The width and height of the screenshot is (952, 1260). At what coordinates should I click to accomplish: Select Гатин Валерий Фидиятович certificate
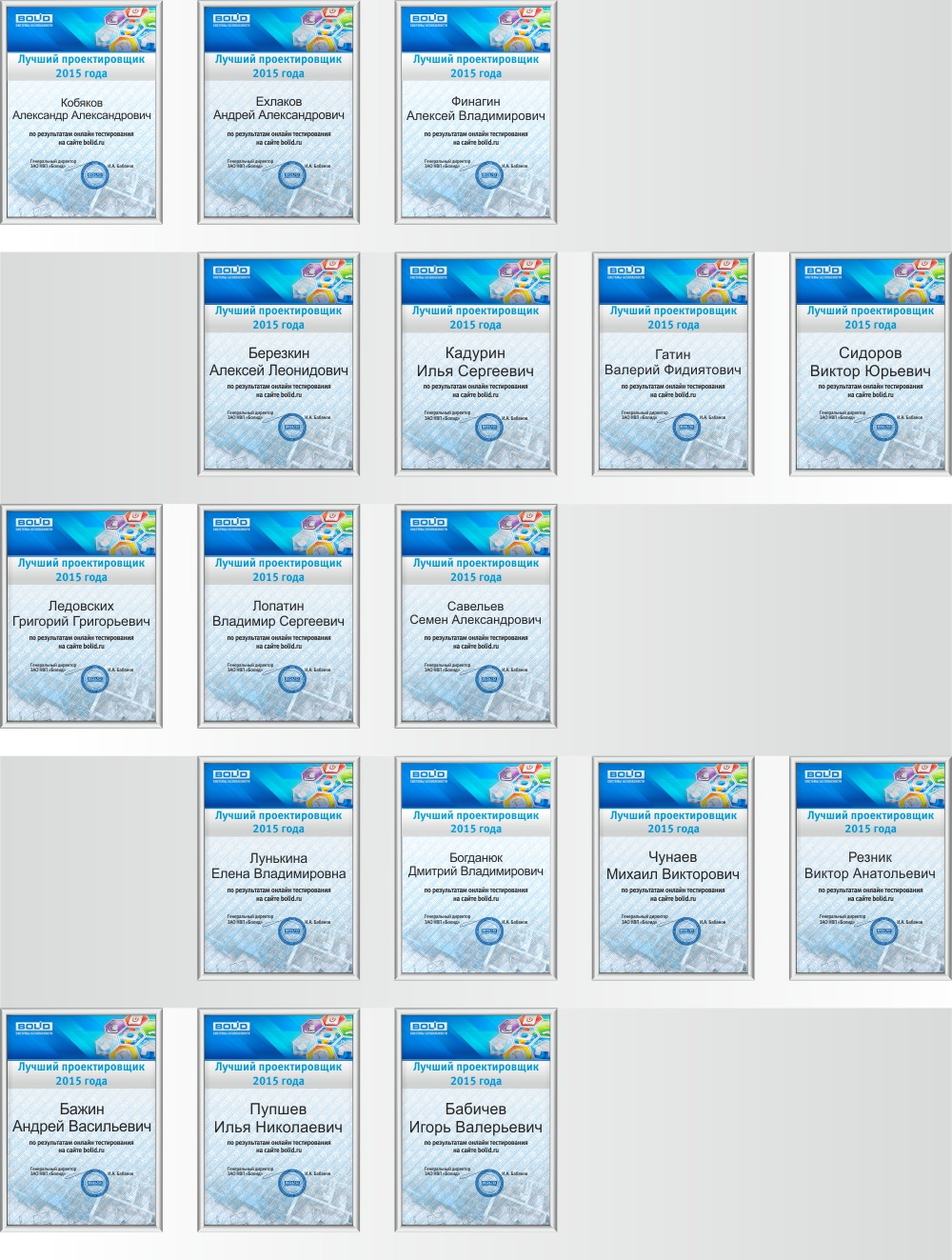(x=673, y=364)
